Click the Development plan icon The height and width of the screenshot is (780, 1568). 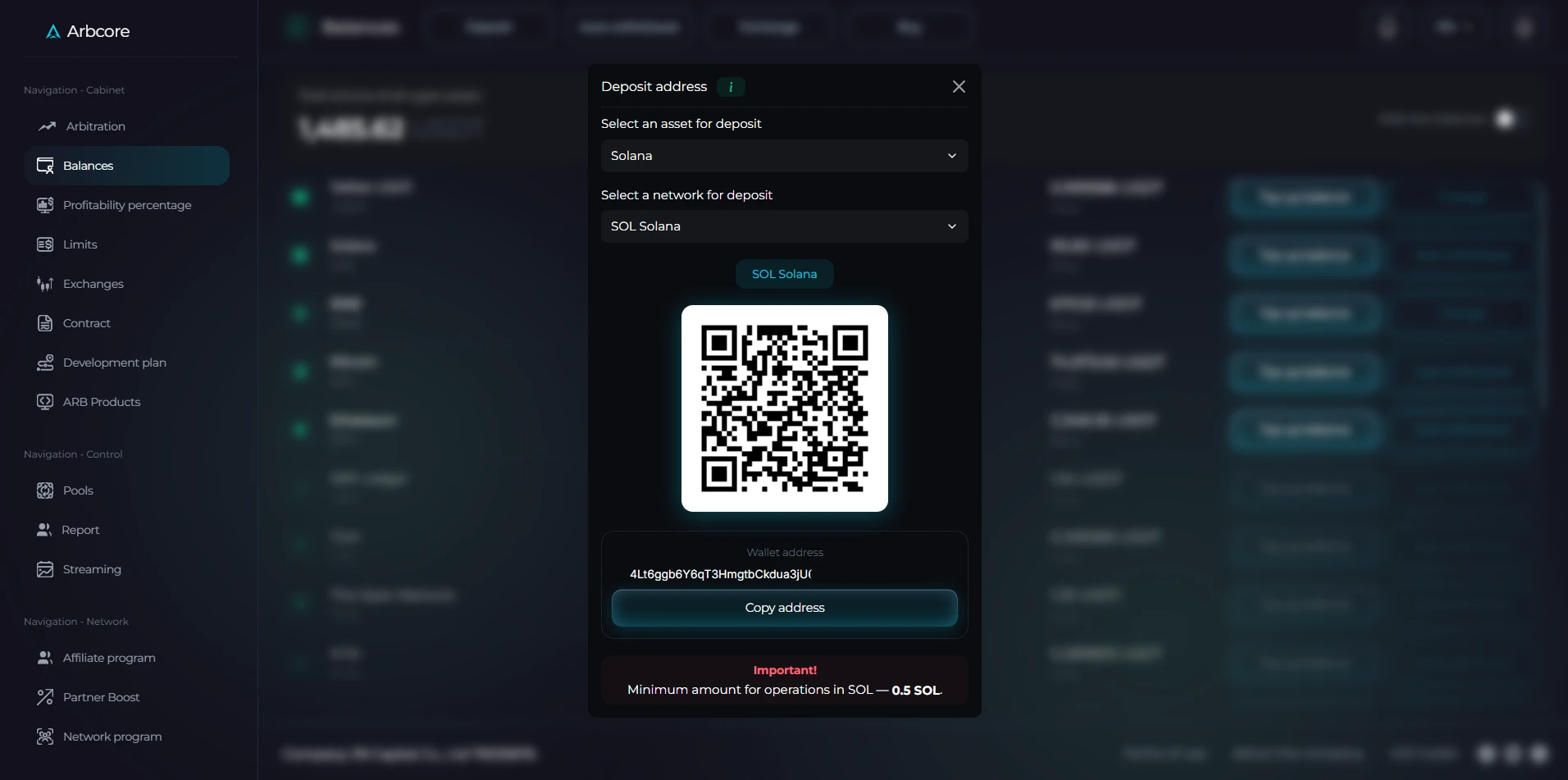45,363
